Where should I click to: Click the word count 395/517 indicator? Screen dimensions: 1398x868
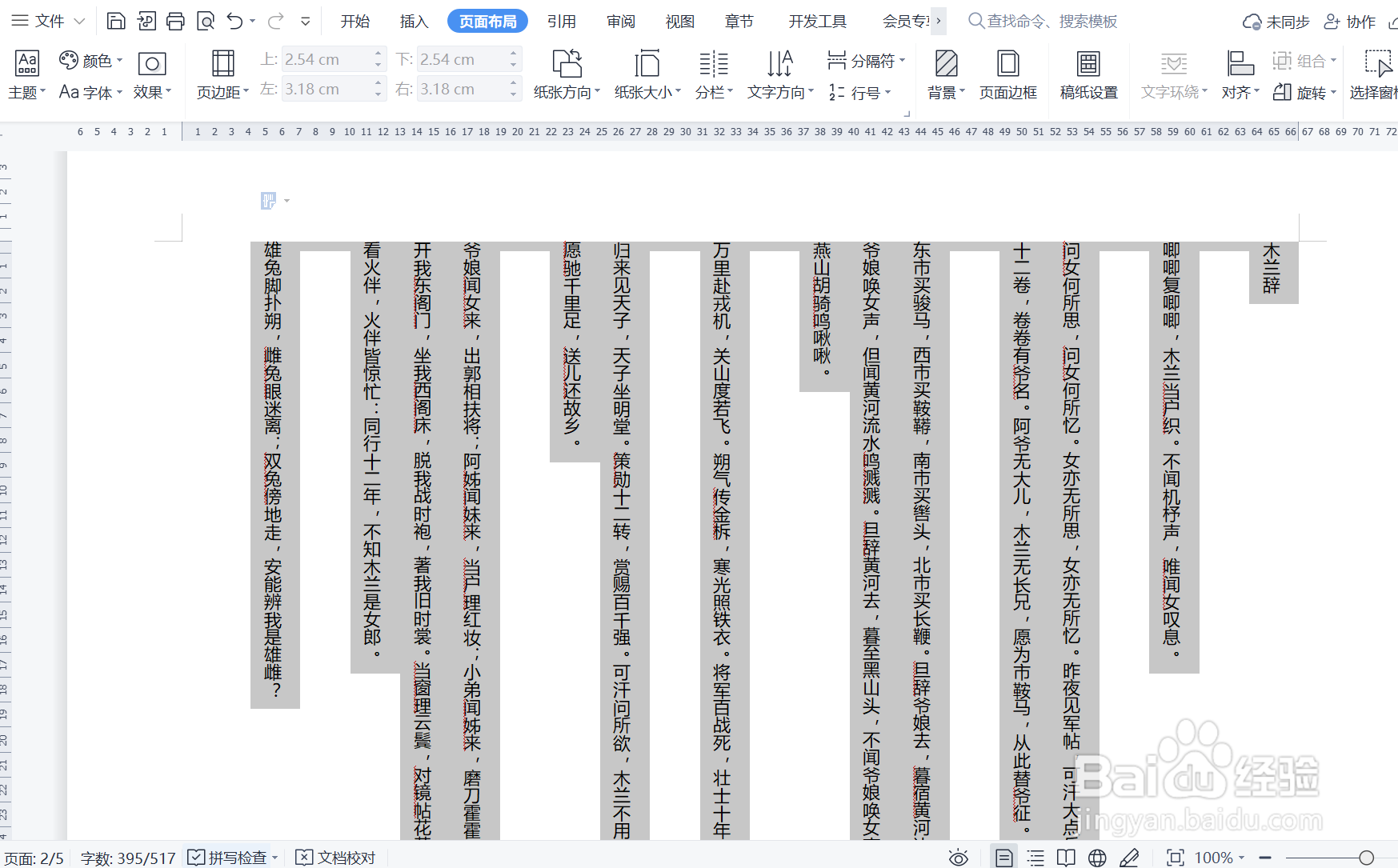coord(128,858)
